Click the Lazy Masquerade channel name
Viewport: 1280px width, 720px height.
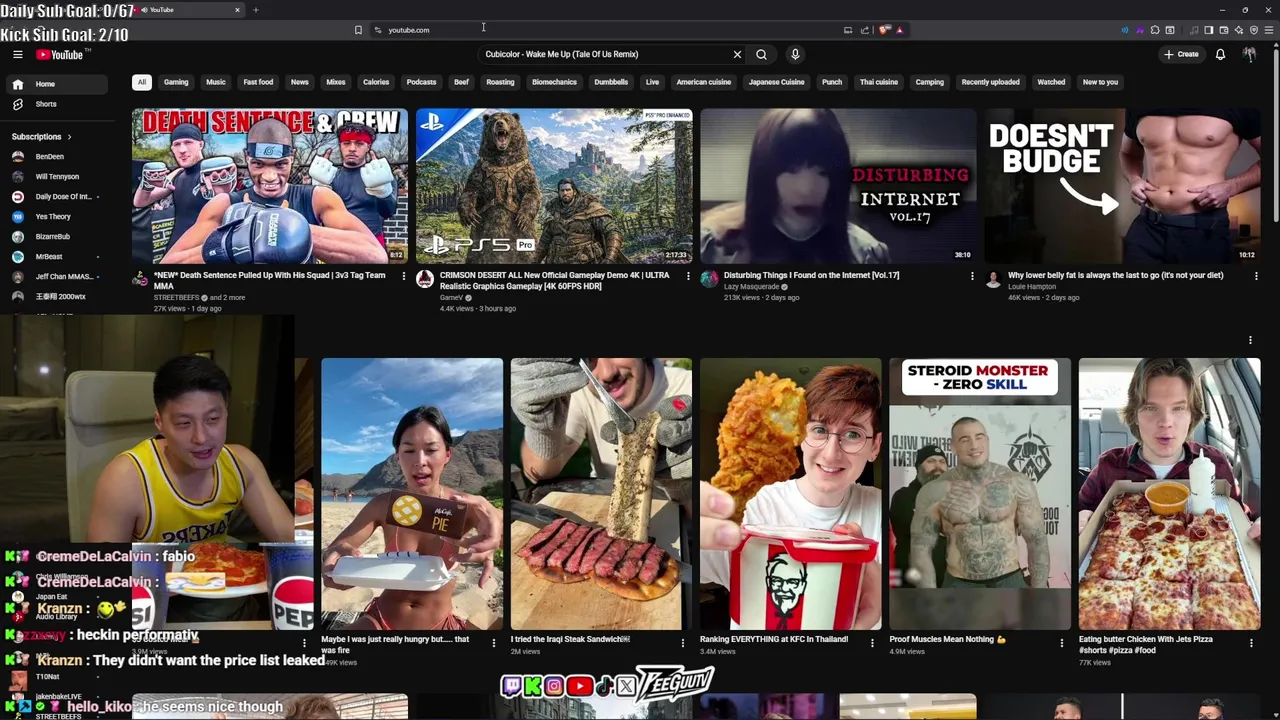751,286
